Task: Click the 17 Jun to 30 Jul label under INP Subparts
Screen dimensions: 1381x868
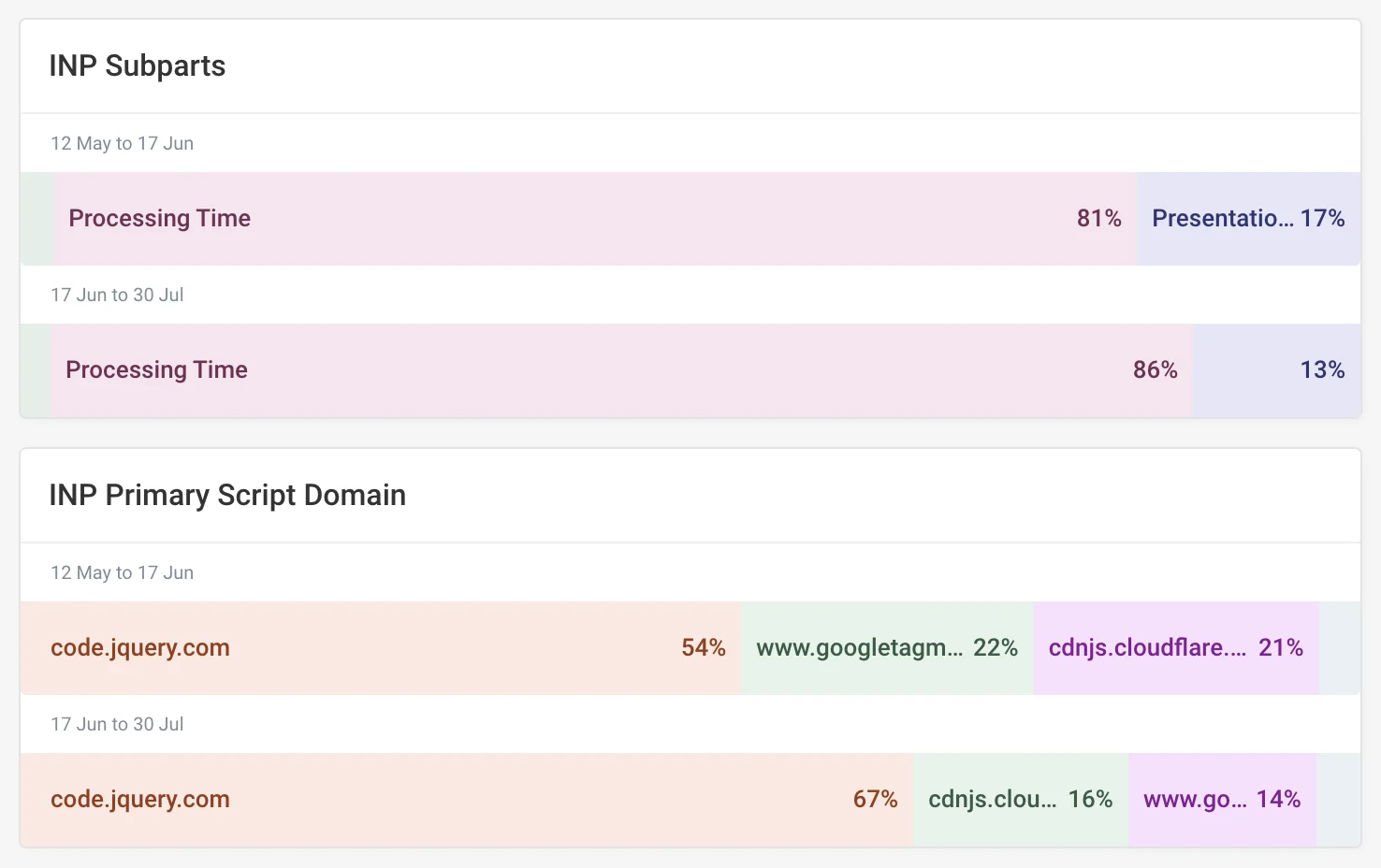Action: tap(117, 296)
